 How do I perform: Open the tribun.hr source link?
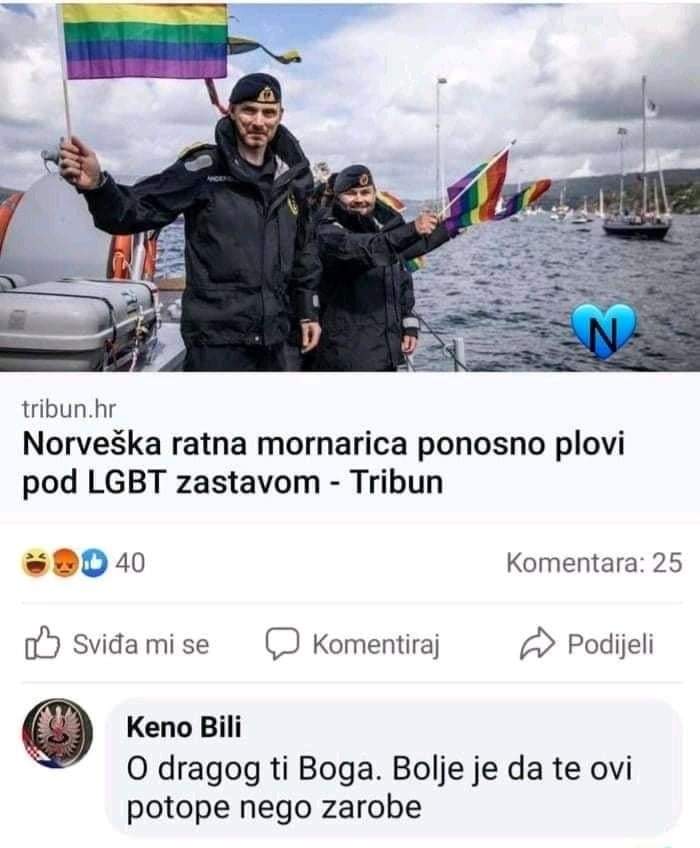point(69,409)
